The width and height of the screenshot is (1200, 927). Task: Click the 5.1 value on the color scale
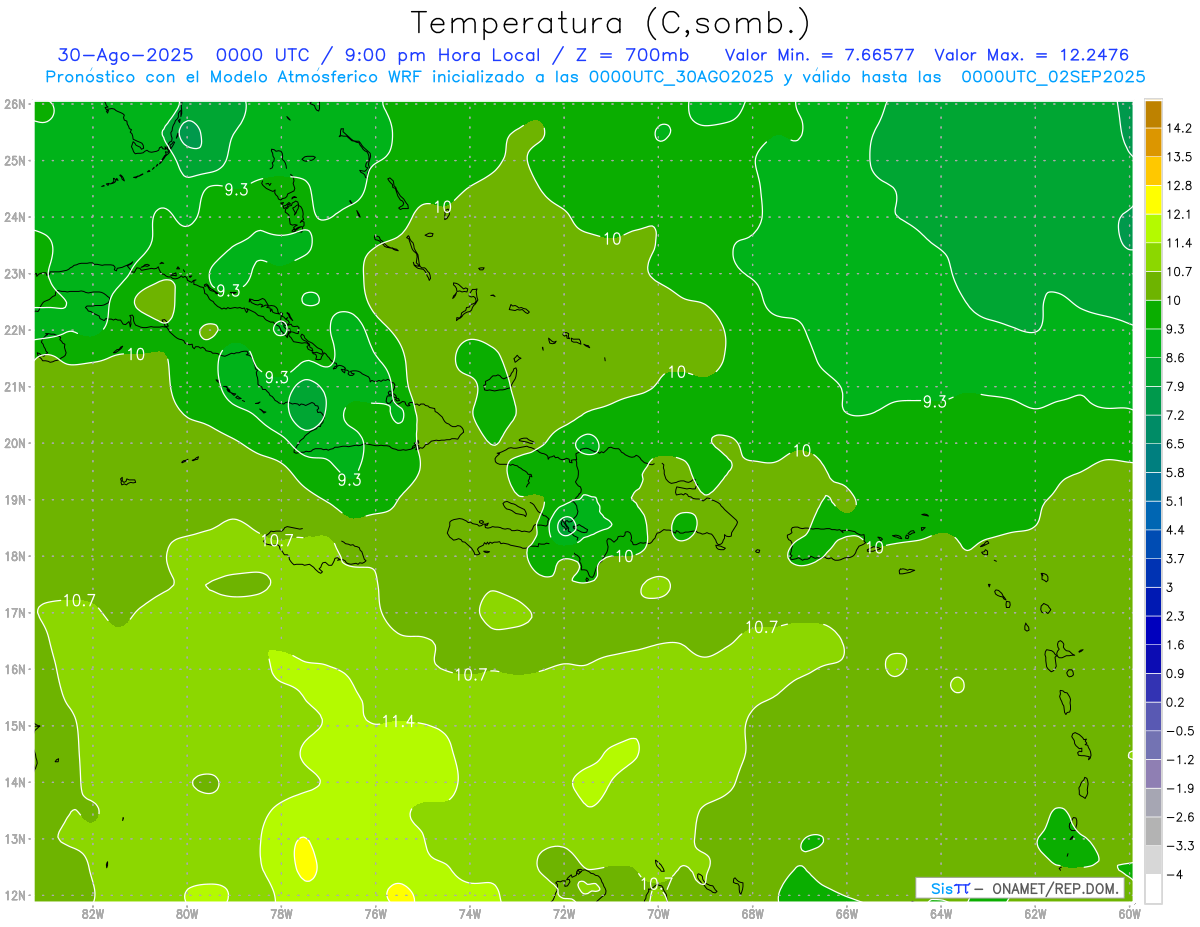pyautogui.click(x=1176, y=501)
